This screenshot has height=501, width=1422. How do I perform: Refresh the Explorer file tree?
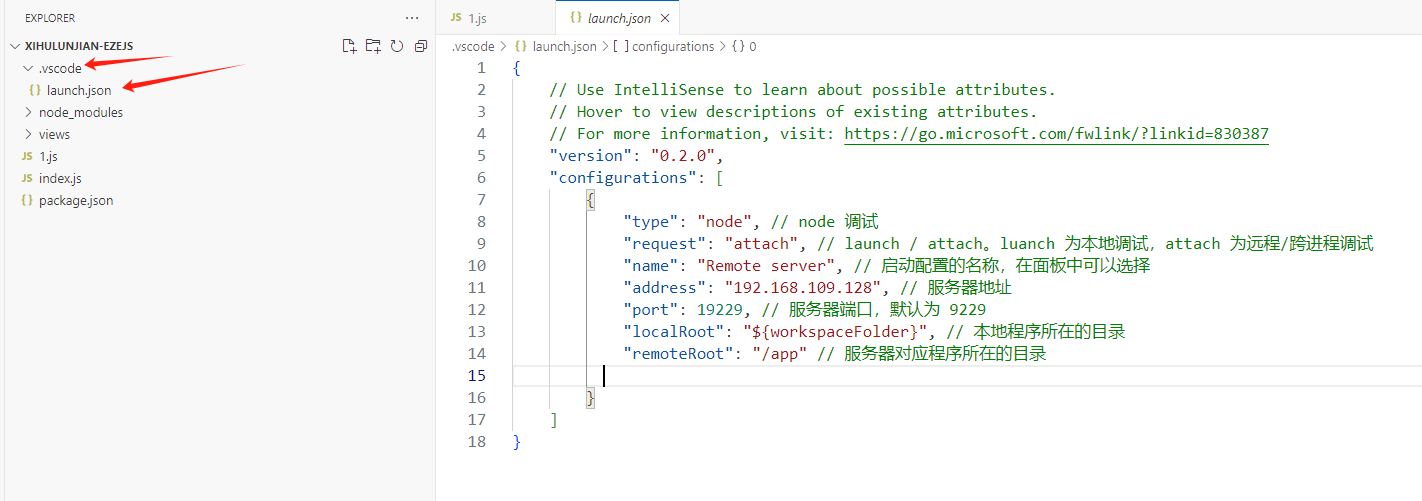[397, 46]
